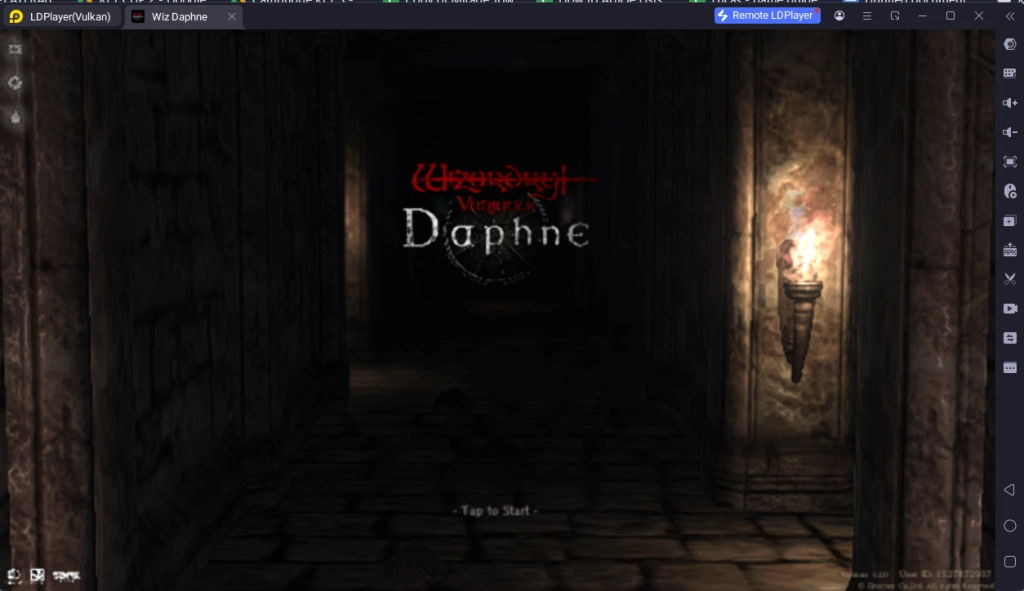Screen dimensions: 1024x591
Task: Tap the Android back triangle button
Action: coord(1010,490)
